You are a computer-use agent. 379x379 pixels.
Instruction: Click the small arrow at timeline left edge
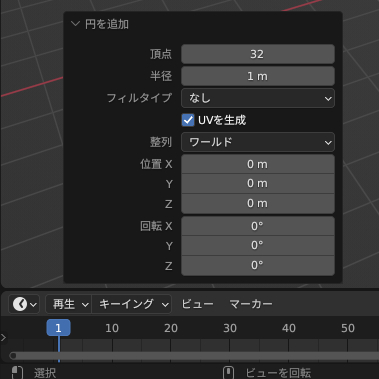point(3,338)
